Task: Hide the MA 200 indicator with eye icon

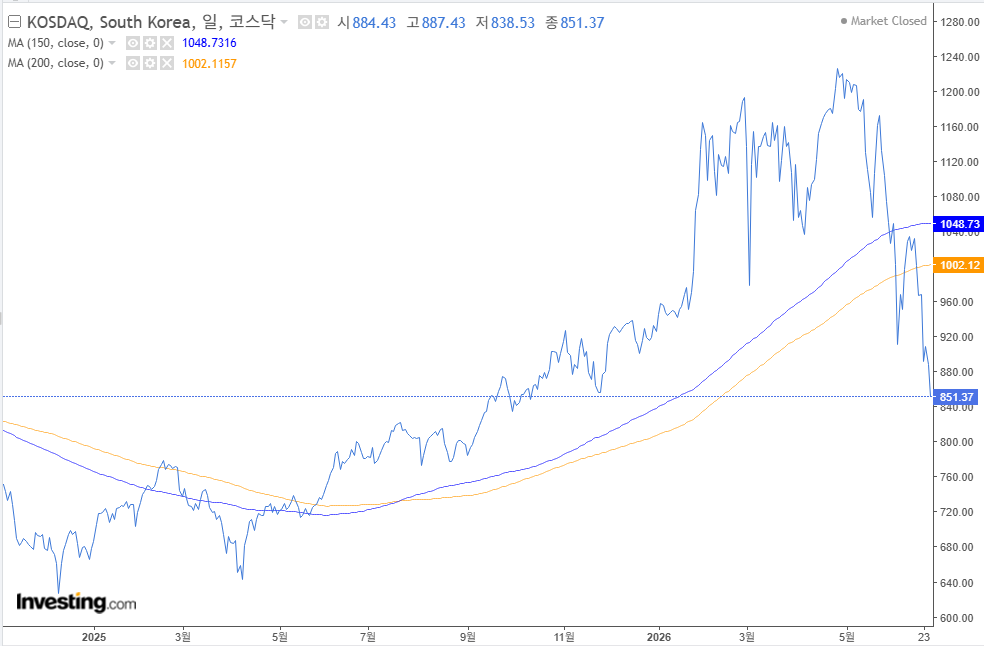Action: [x=133, y=63]
